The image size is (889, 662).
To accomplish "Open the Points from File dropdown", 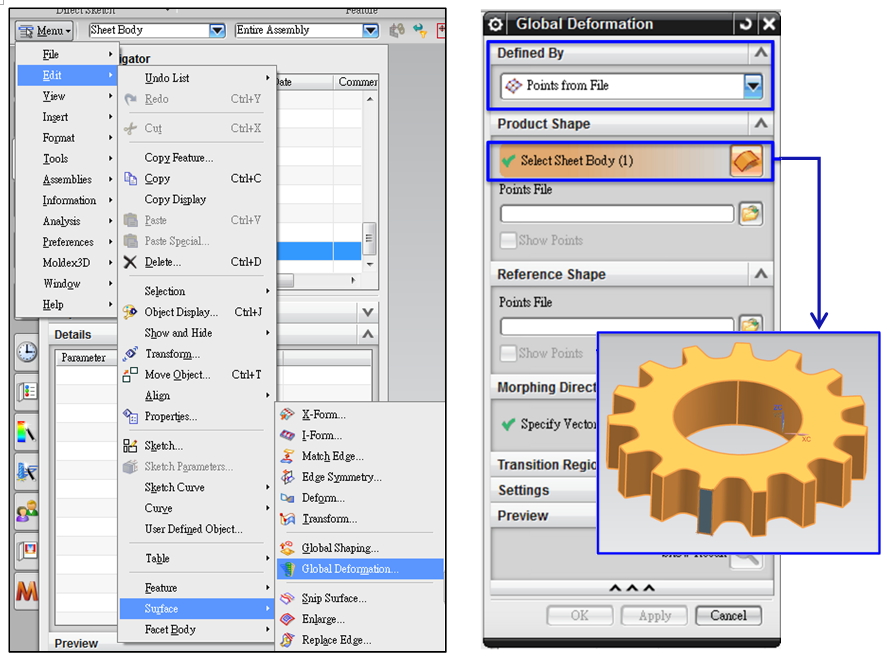I will pyautogui.click(x=752, y=86).
